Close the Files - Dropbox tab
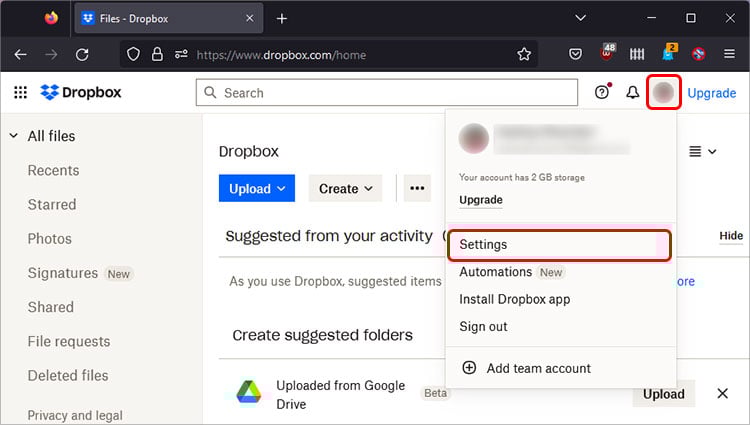This screenshot has width=750, height=425. (250, 19)
